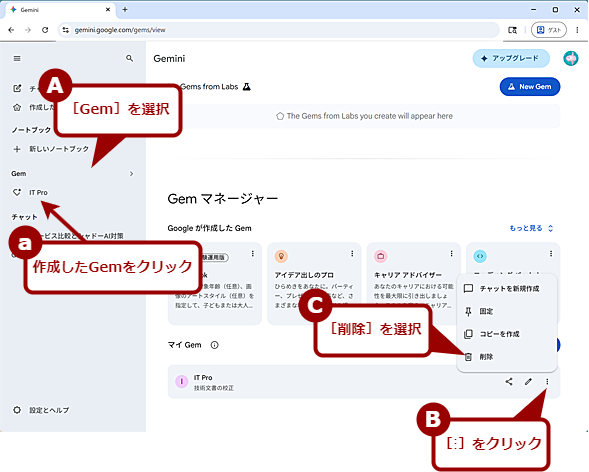
Task: Open the キャリア アドバイザー gem card
Action: point(414,284)
